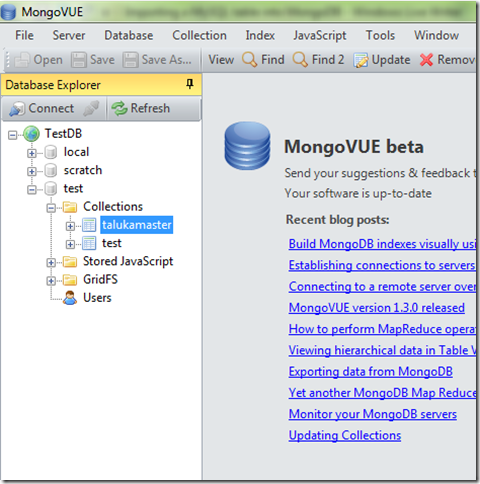The width and height of the screenshot is (480, 484).
Task: Click the Update pencil icon
Action: [x=361, y=60]
